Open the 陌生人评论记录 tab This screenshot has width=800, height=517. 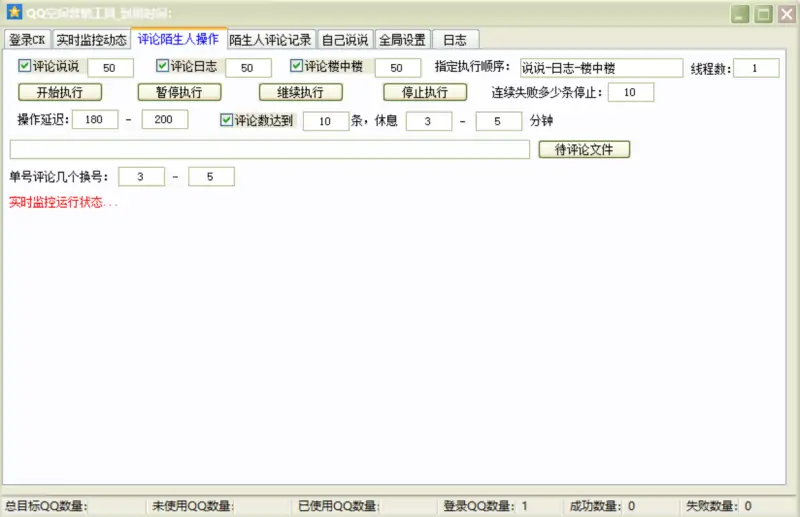coord(270,40)
